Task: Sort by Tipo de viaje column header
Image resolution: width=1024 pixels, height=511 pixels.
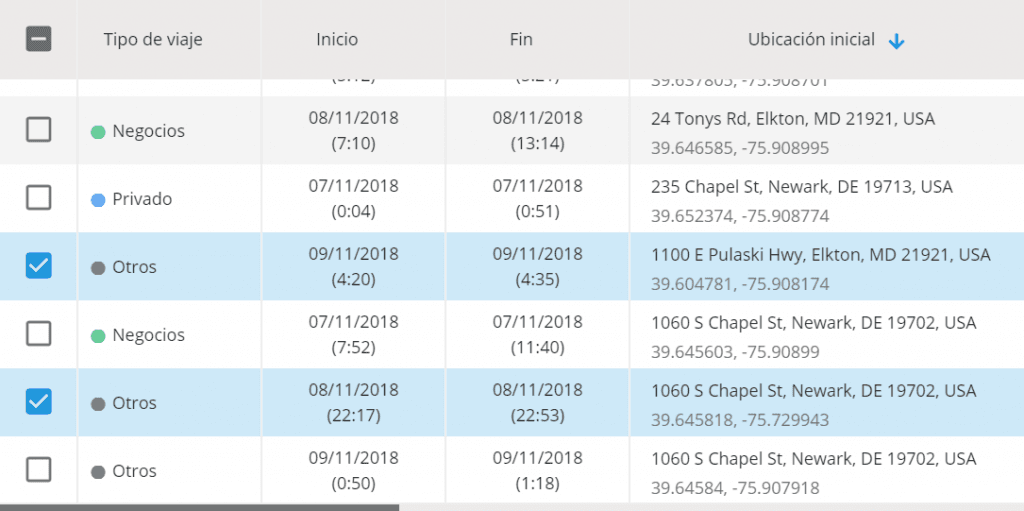Action: pyautogui.click(x=153, y=40)
